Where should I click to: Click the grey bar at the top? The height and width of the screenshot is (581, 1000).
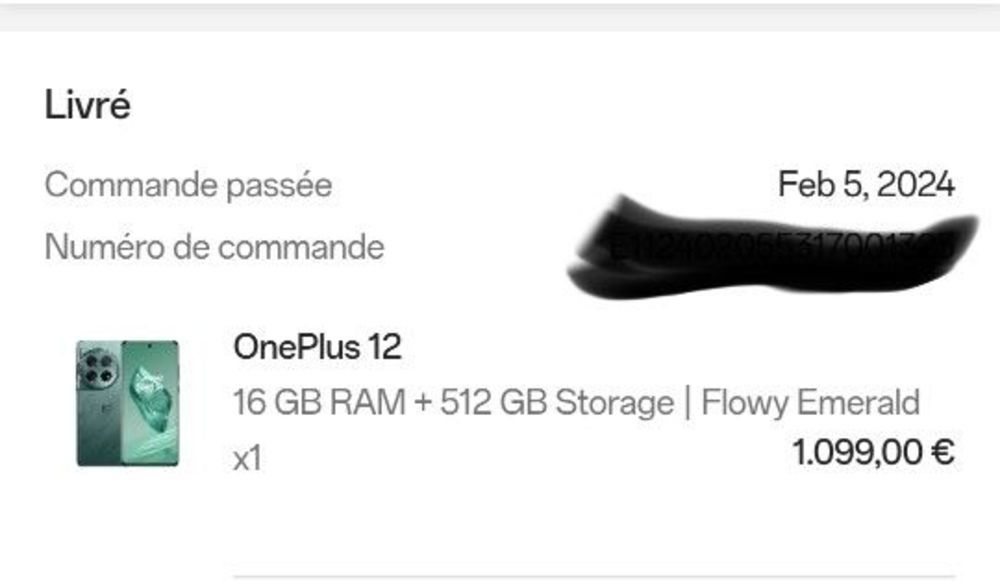[500, 14]
